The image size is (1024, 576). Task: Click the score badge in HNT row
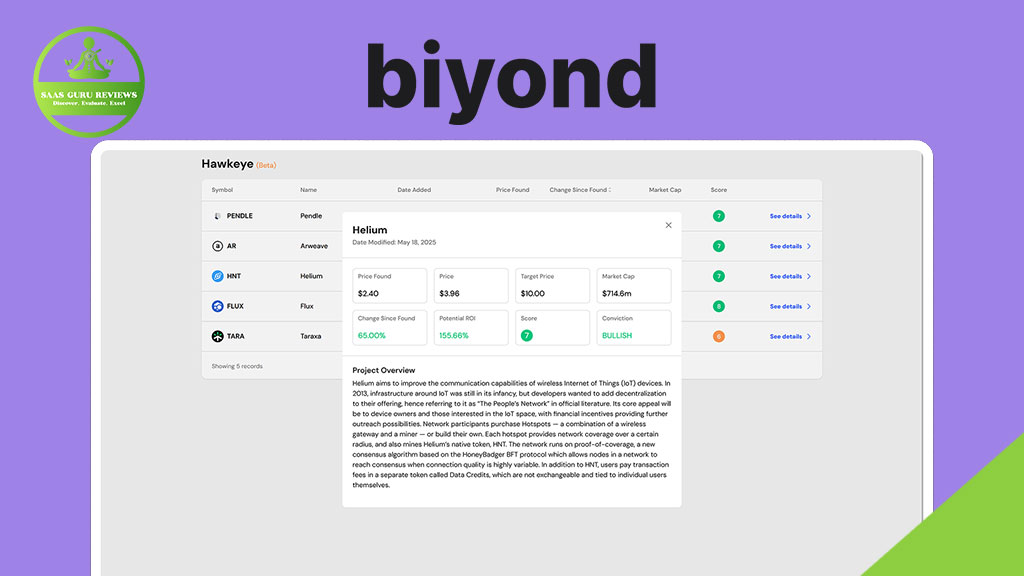pyautogui.click(x=718, y=276)
